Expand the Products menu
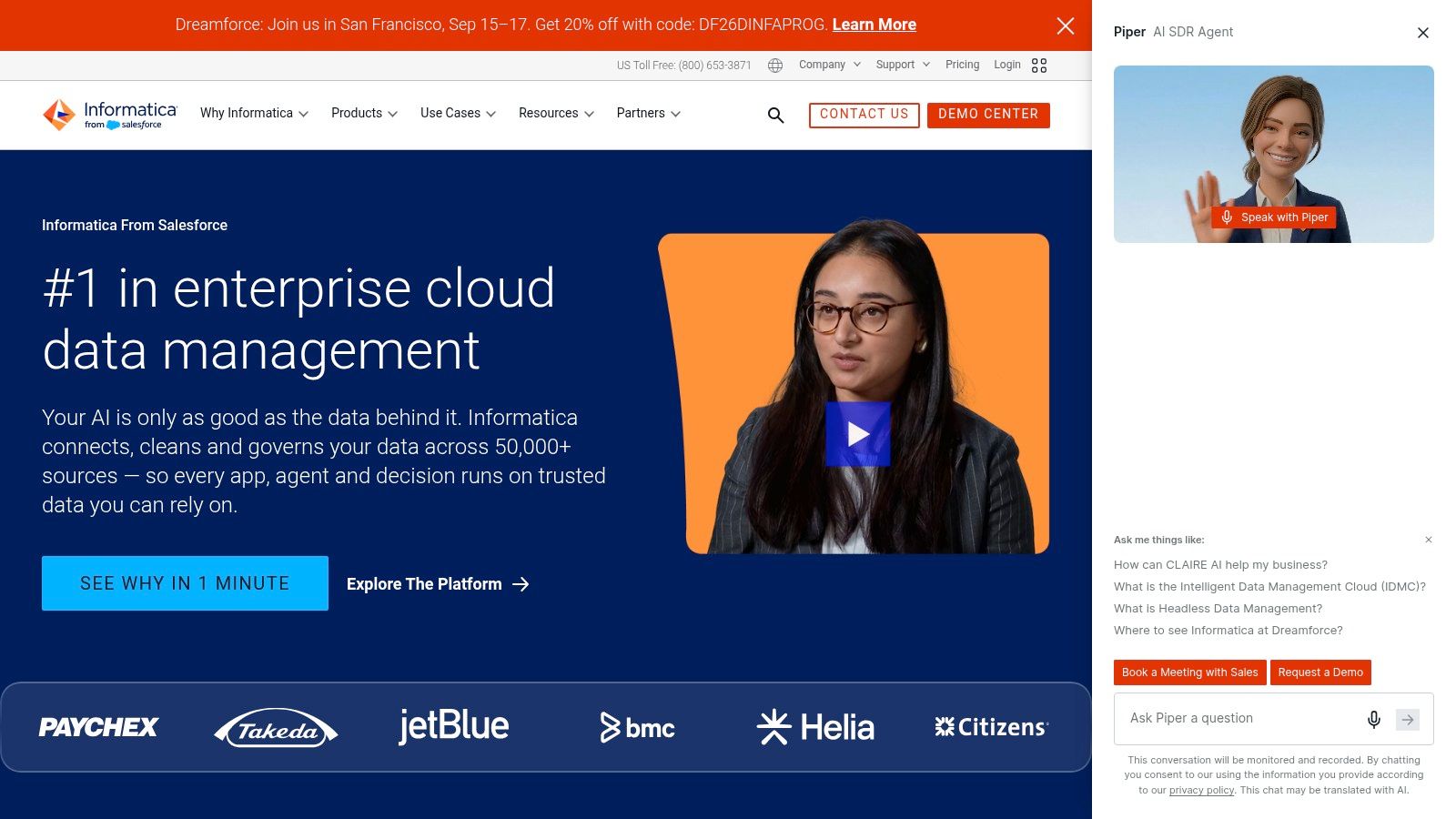1456x819 pixels. coord(364,114)
